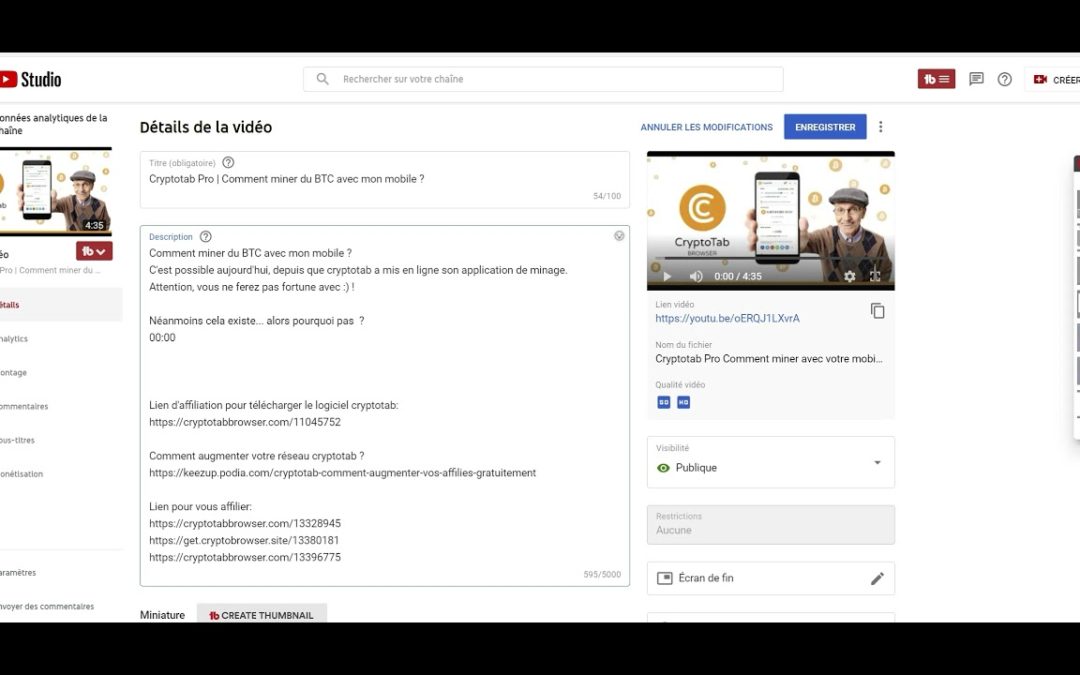Play the video preview
The image size is (1080, 675).
pos(666,276)
